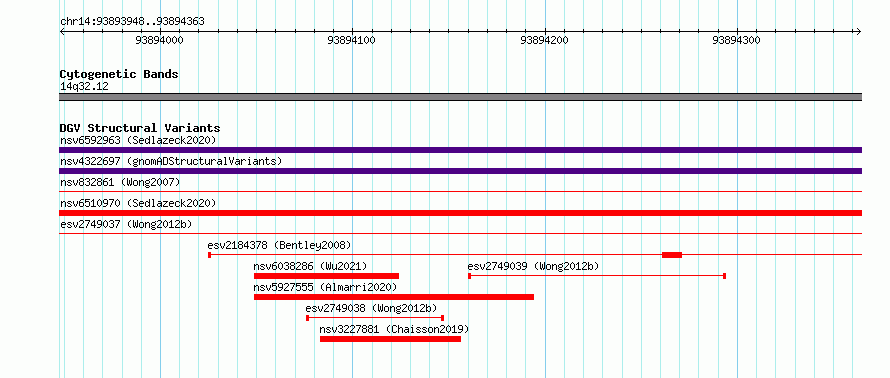Click the 93894000 ruler position
Viewport: 890px width, 378px height.
[160, 41]
